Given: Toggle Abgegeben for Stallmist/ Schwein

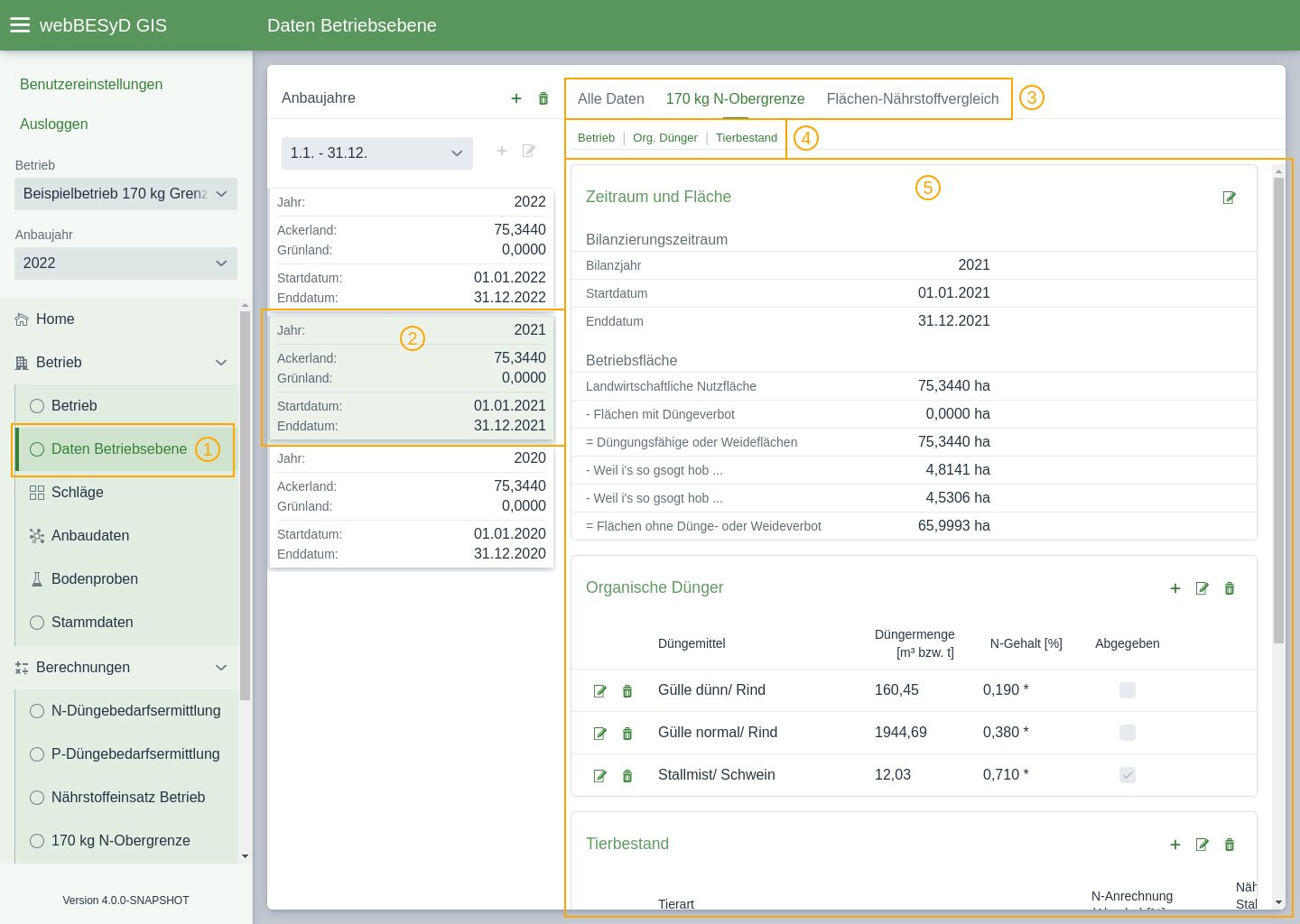Looking at the screenshot, I should [1128, 775].
